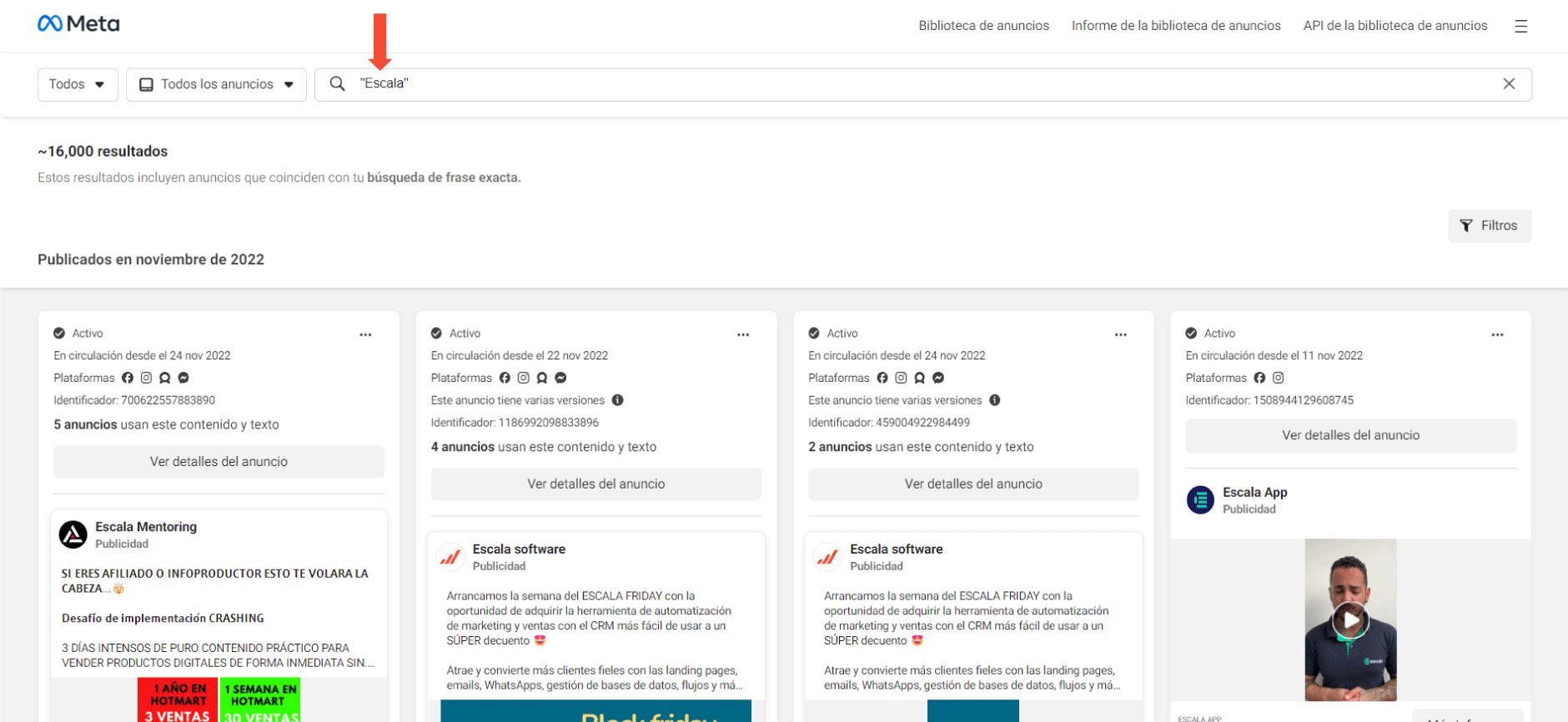Click Instagram platform icon on Escala Mentoring ad
This screenshot has width=1568, height=722.
146,378
